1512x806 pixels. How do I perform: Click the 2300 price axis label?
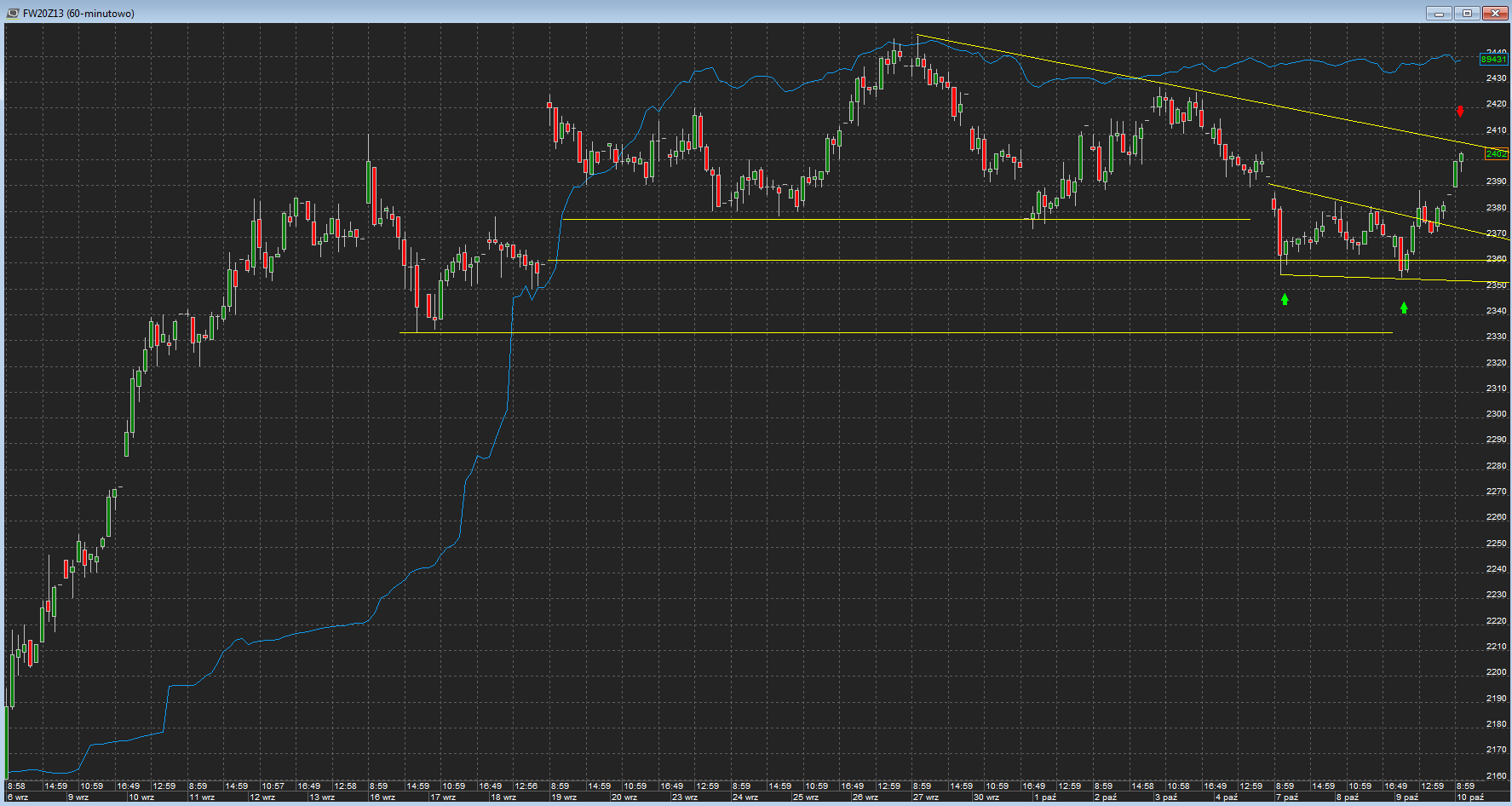(1496, 414)
